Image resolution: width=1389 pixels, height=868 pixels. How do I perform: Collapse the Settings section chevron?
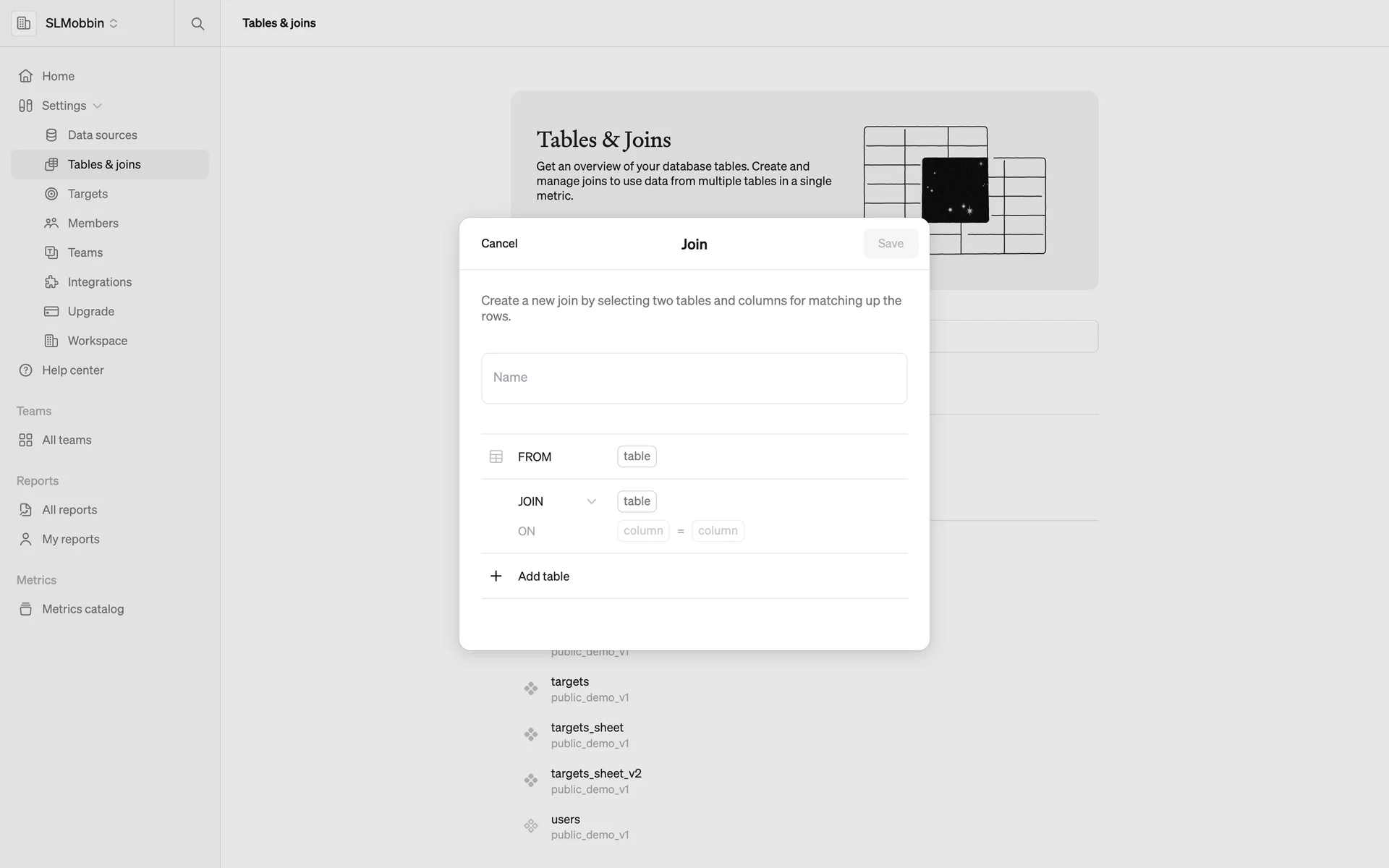tap(98, 106)
